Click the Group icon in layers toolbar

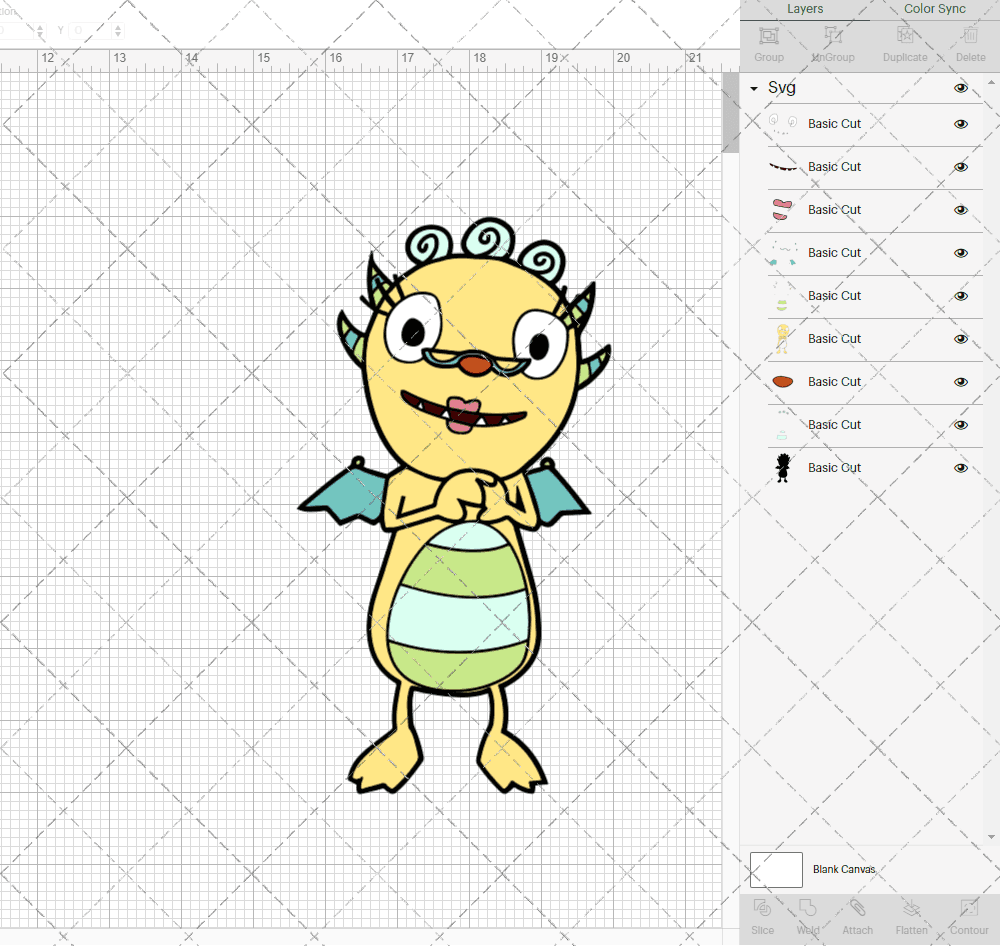(x=768, y=36)
